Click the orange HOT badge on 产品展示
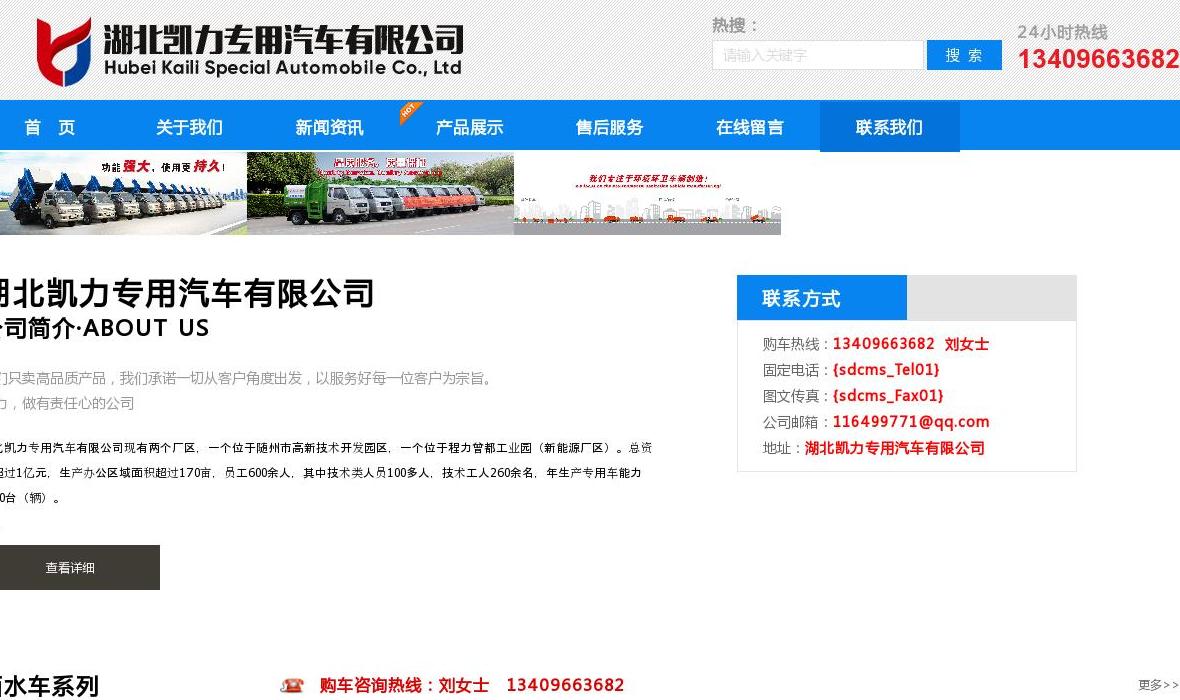Viewport: 1180px width, 700px height. (410, 111)
